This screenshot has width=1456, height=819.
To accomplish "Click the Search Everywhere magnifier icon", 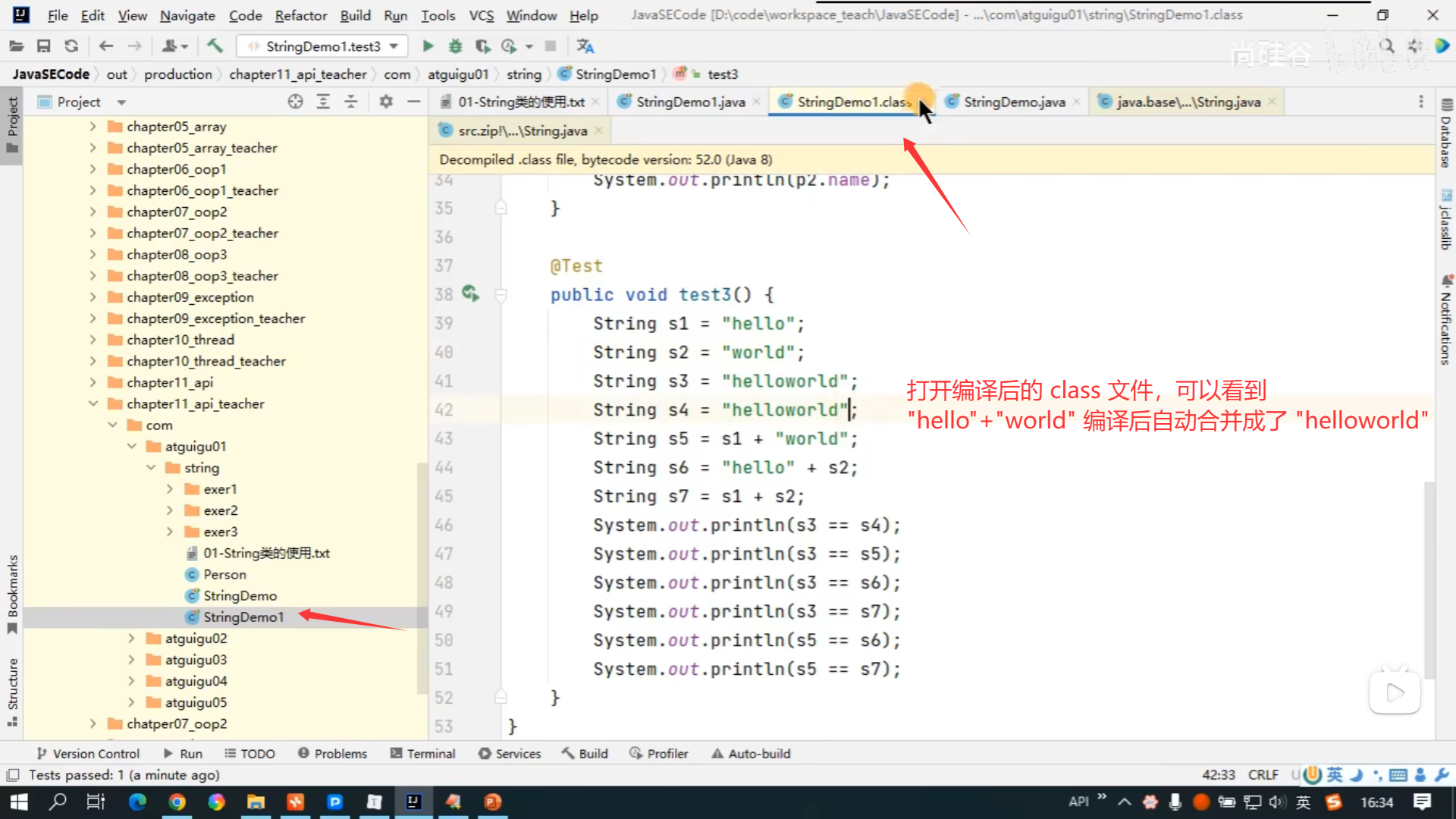I will [x=1387, y=46].
